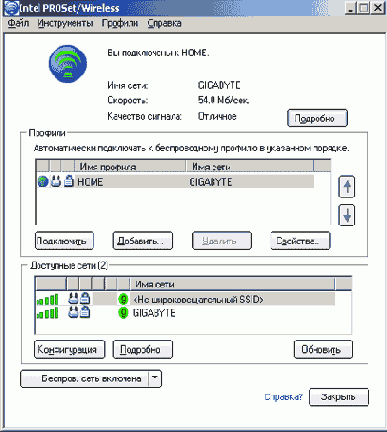Screen dimensions: 387x432
Task: Select the non-broadcast SSID network row
Action: 185,299
